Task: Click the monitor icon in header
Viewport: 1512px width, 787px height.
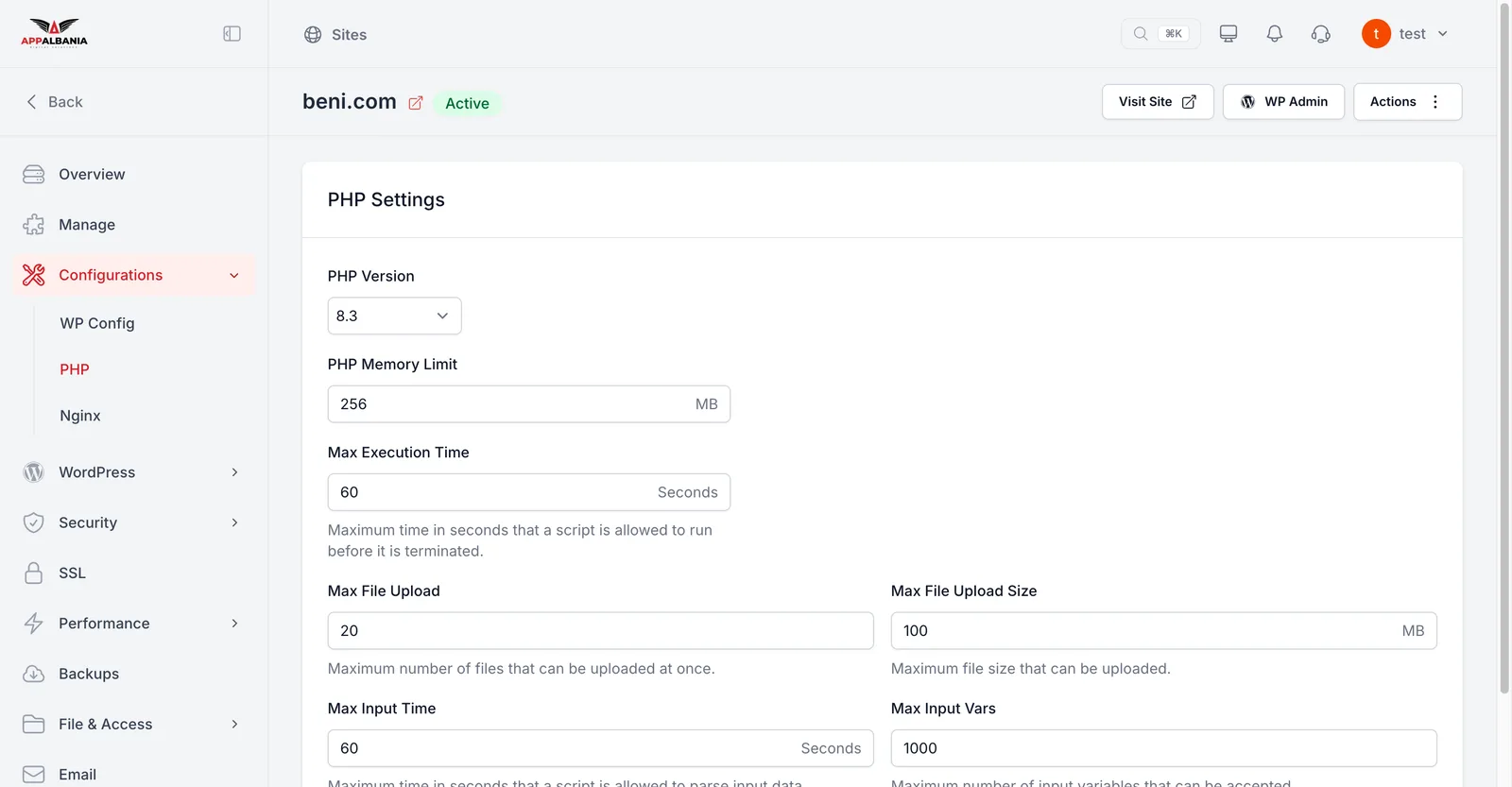Action: [1228, 34]
